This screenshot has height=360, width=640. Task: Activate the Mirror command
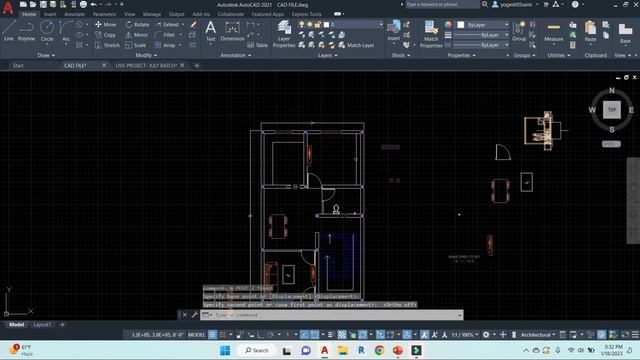click(137, 35)
